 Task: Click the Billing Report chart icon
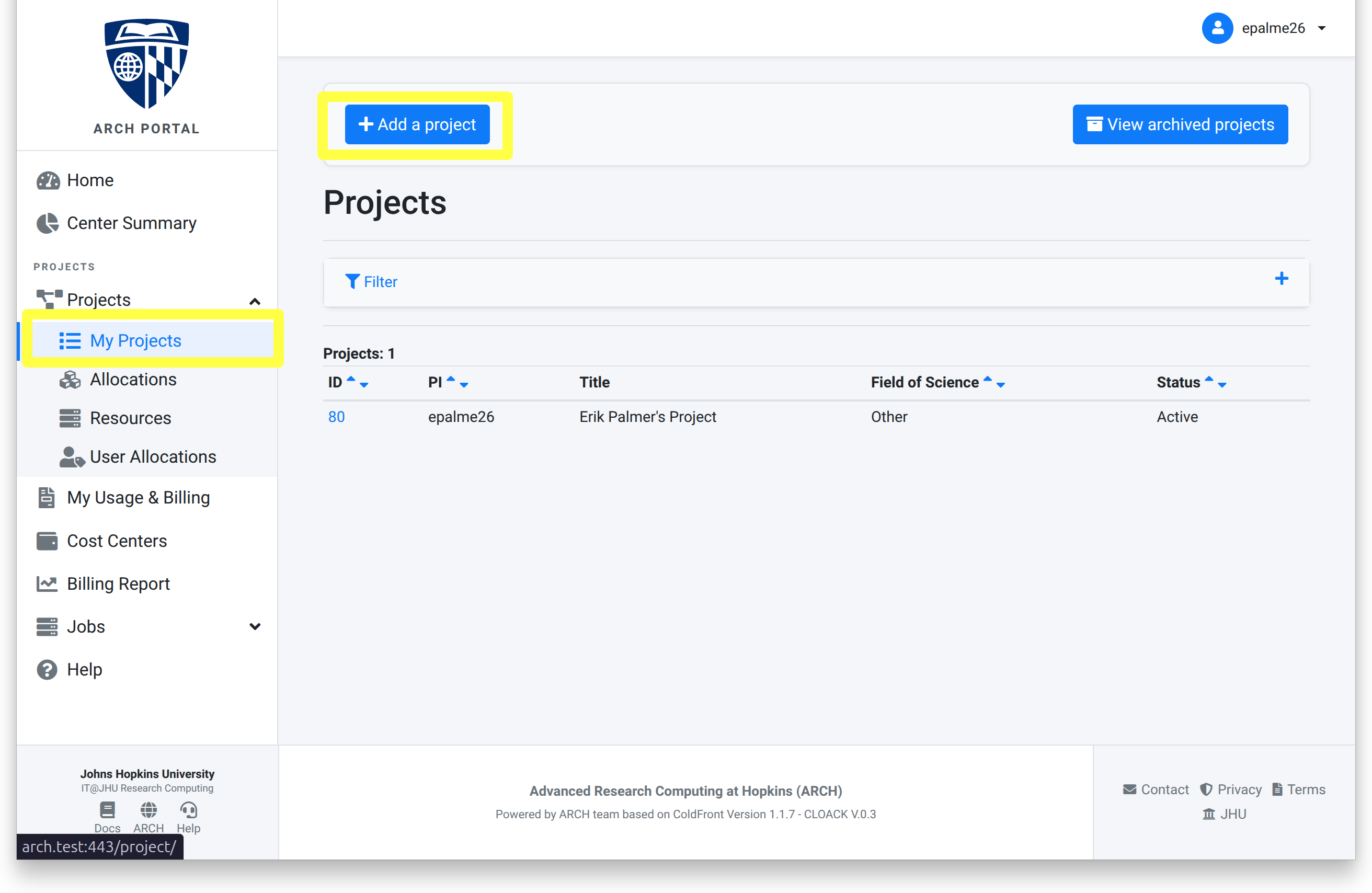point(47,583)
